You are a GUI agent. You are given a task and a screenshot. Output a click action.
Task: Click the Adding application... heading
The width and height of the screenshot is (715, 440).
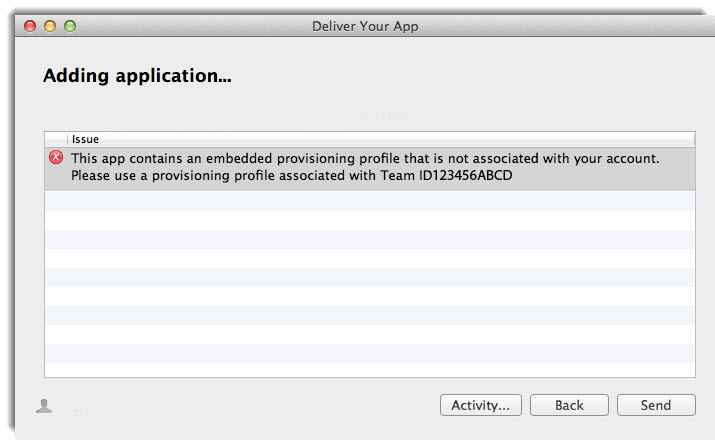pyautogui.click(x=138, y=76)
